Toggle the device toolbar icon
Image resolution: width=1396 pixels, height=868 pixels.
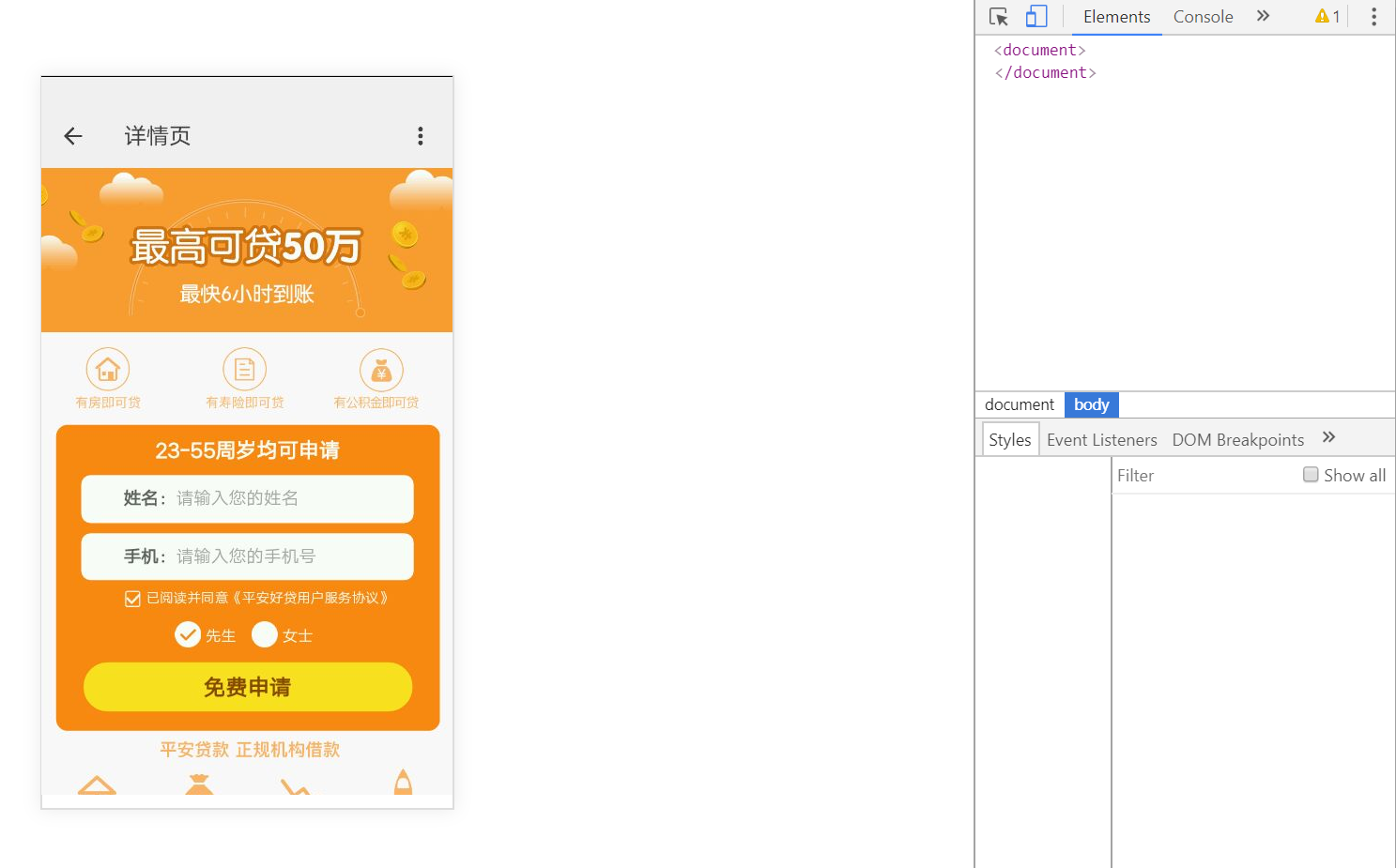1035,16
